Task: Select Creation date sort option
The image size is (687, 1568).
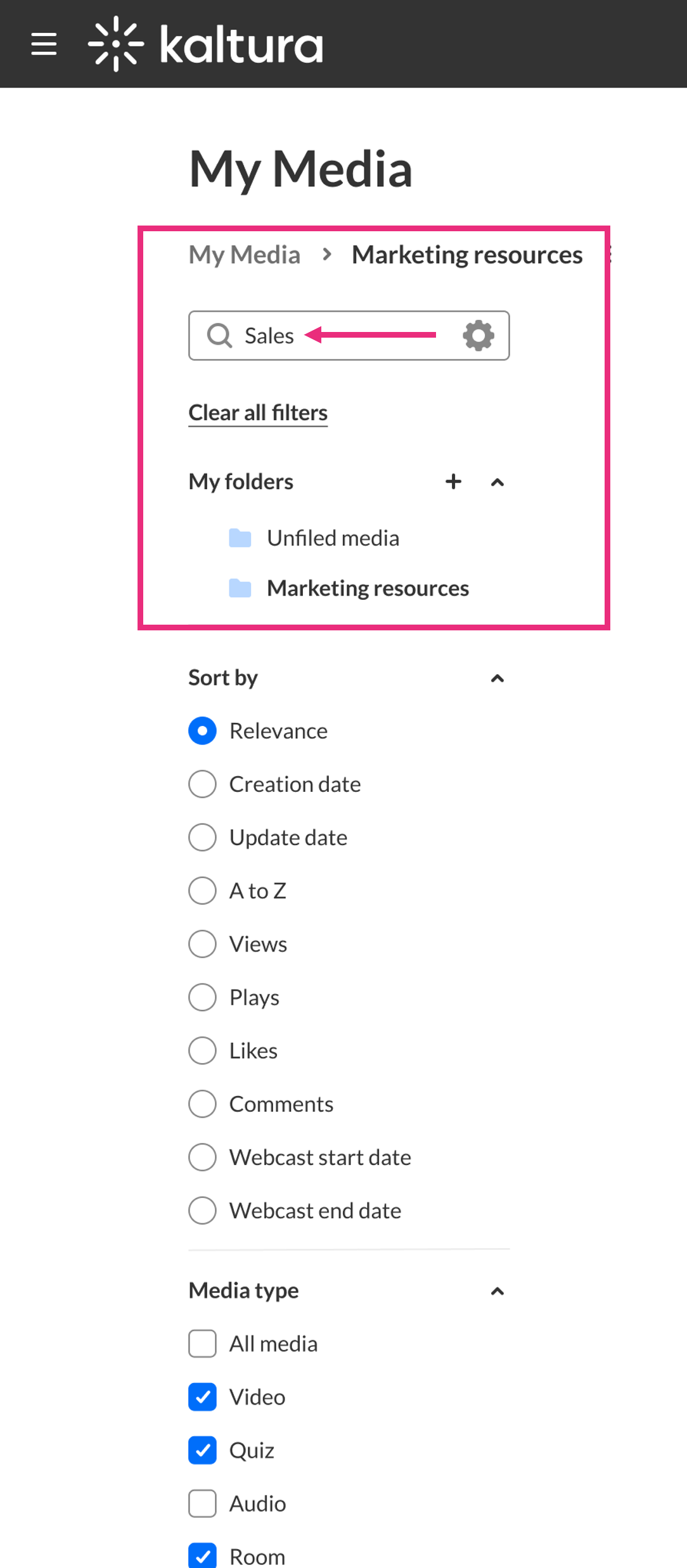Action: click(x=203, y=784)
